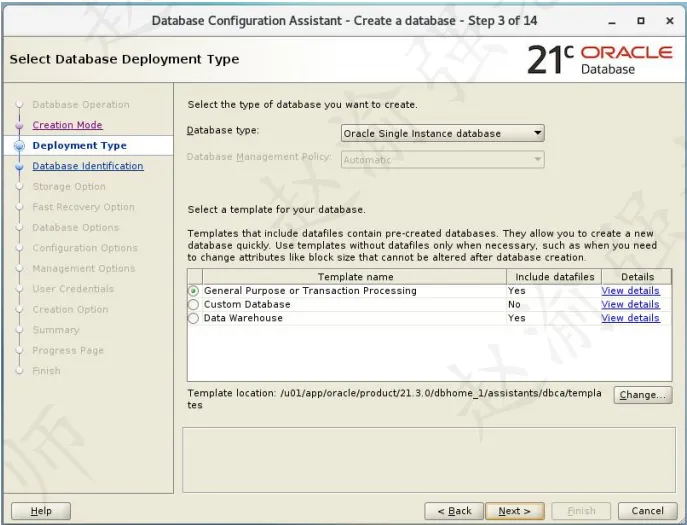Select the Data Warehouse template radio button
Screen dimensions: 687x525
[x=193, y=318]
